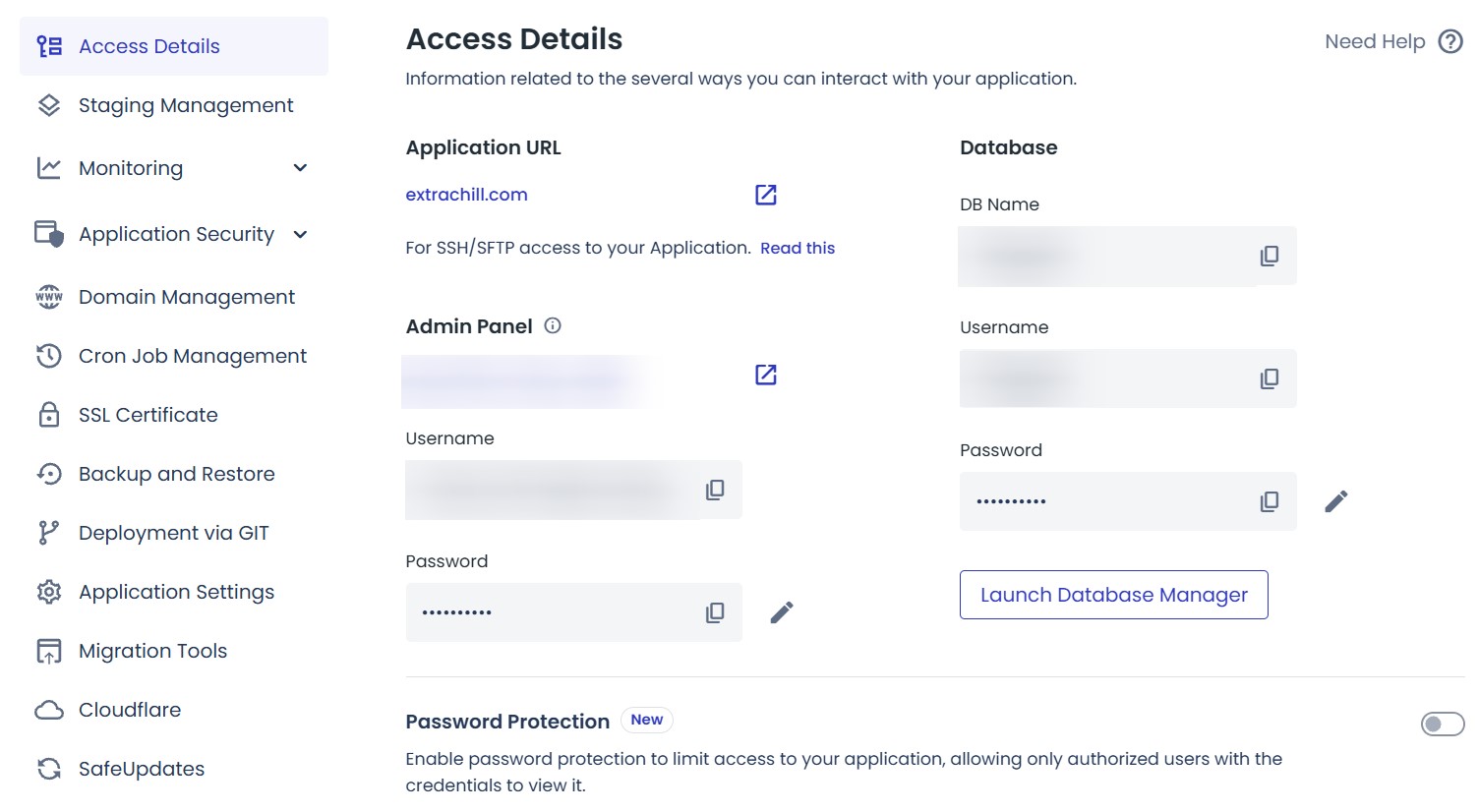Open extrachill.com via external link icon
Image resolution: width=1478 pixels, height=812 pixels.
(765, 195)
